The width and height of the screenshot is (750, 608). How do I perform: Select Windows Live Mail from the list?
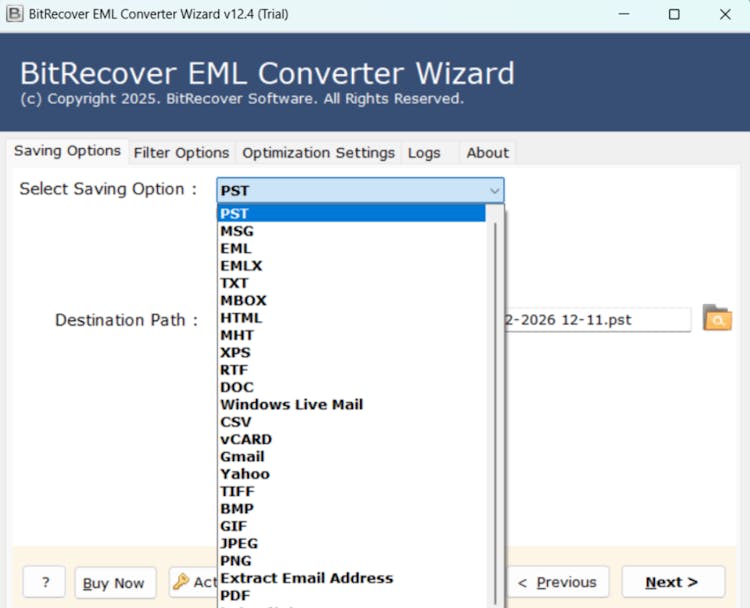pyautogui.click(x=291, y=404)
